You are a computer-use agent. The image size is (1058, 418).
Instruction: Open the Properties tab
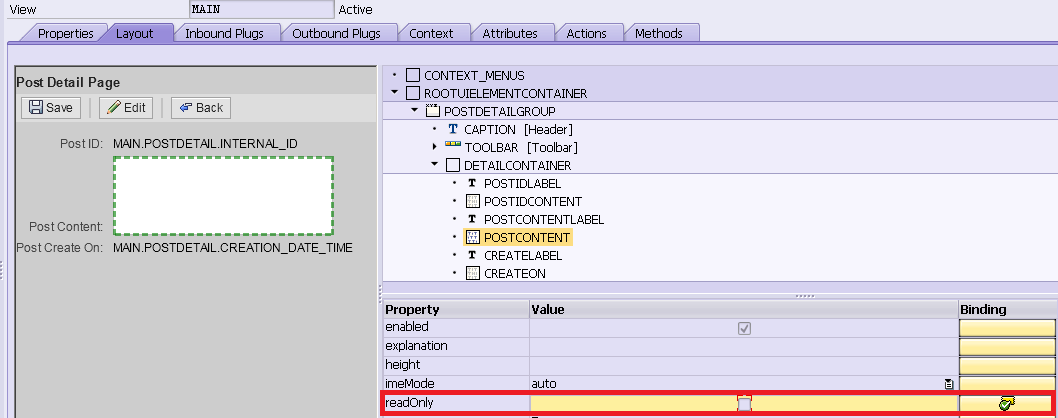(x=65, y=33)
